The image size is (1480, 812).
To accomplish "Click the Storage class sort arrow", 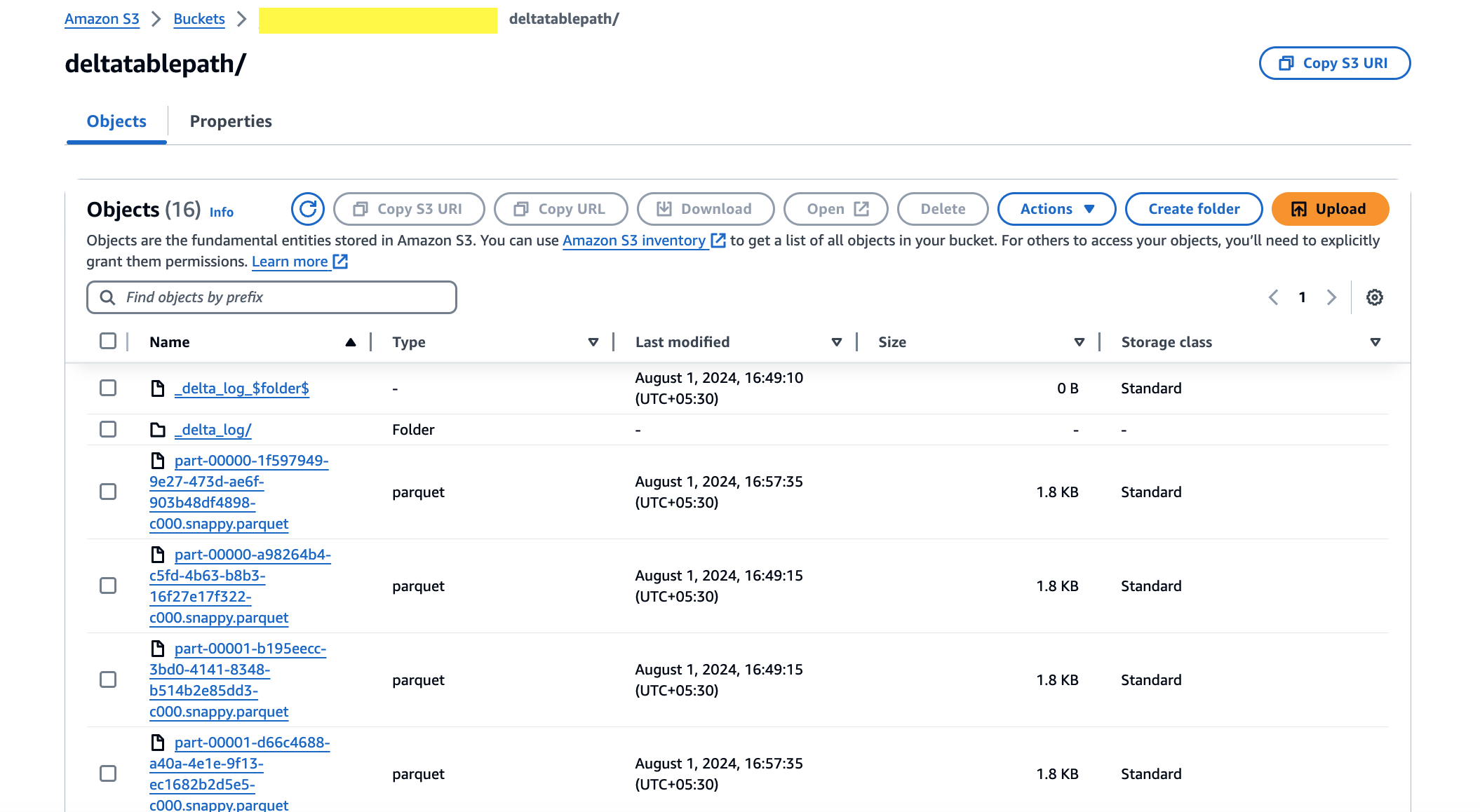I will (1375, 342).
